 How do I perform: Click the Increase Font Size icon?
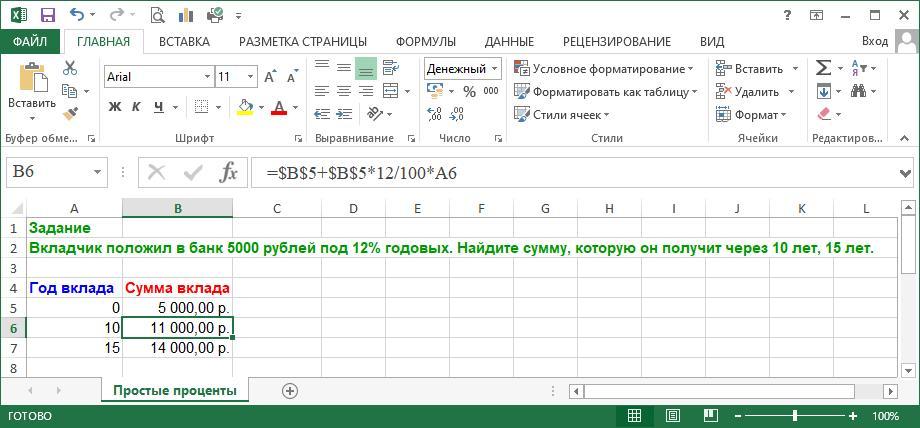pos(272,77)
